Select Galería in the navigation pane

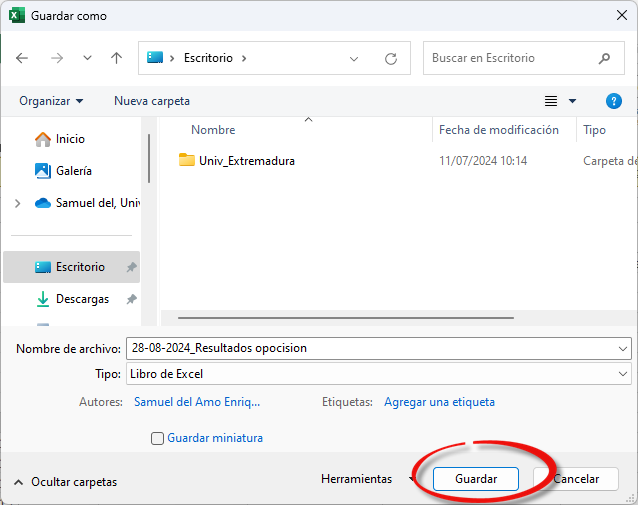(63, 171)
